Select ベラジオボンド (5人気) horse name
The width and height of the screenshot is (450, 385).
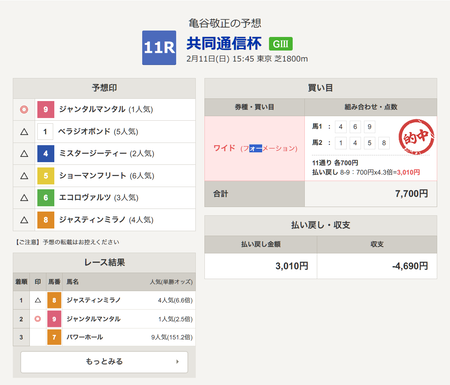(x=98, y=131)
